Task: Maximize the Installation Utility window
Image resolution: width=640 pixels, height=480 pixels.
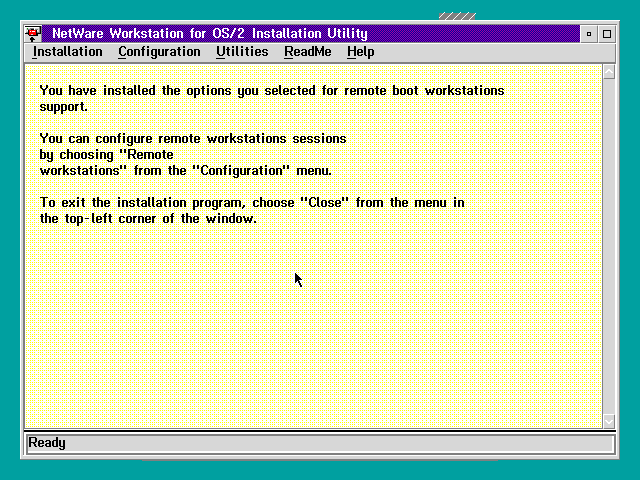Action: tap(607, 34)
